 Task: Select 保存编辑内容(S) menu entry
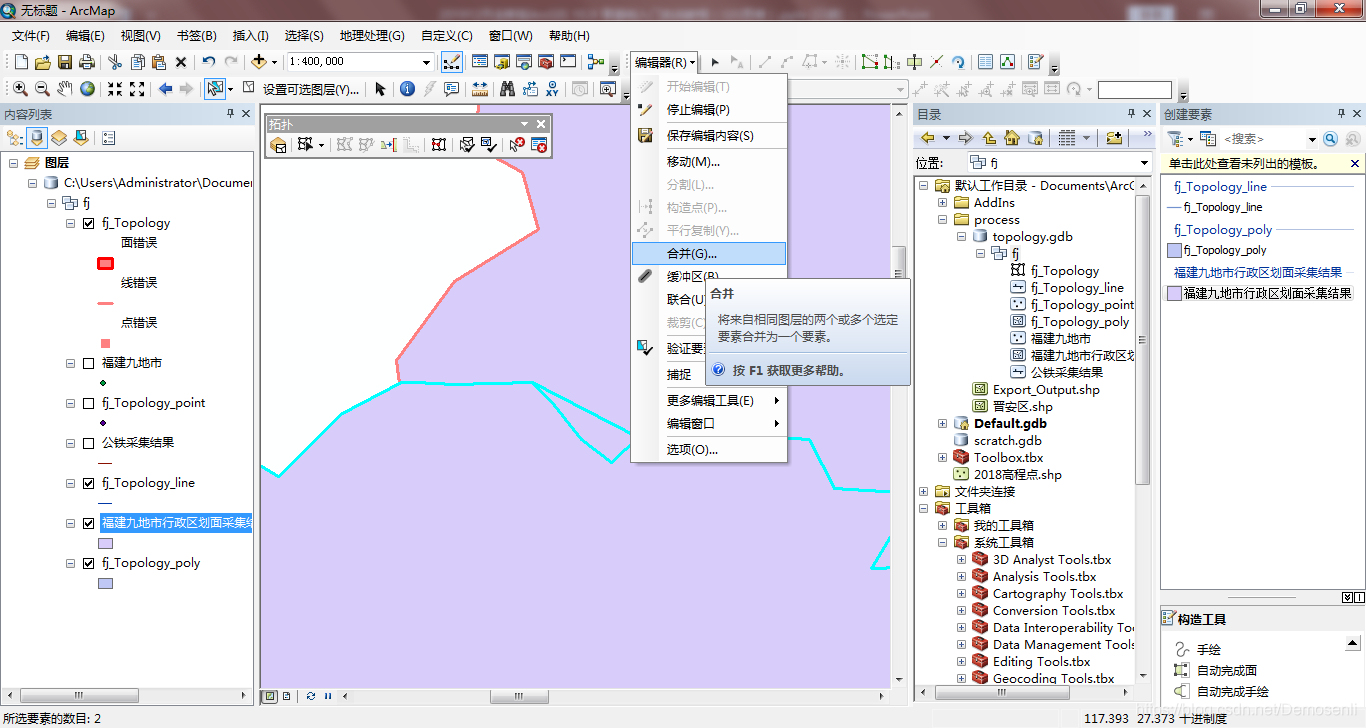(710, 136)
